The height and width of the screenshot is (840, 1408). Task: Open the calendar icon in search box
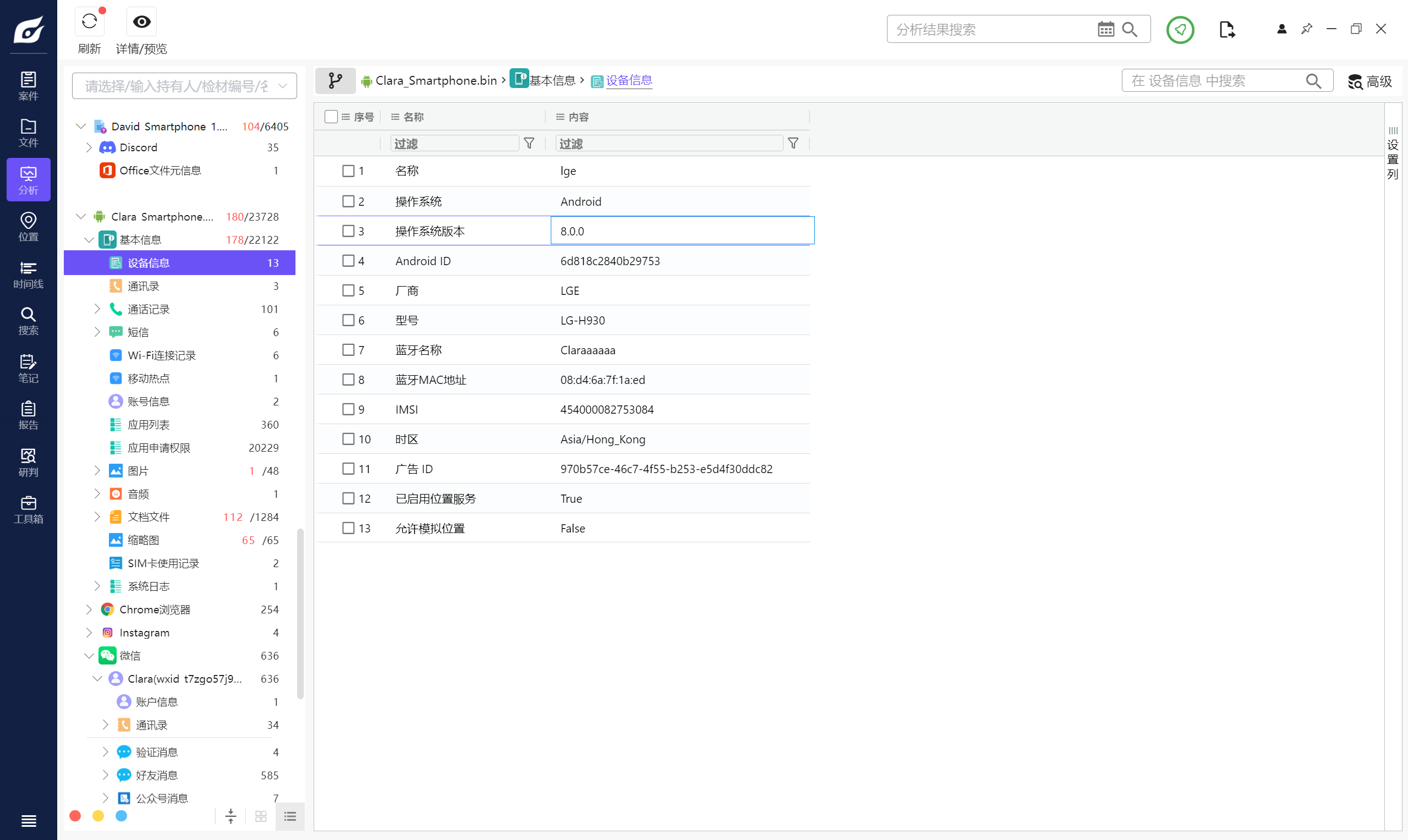[x=1105, y=29]
